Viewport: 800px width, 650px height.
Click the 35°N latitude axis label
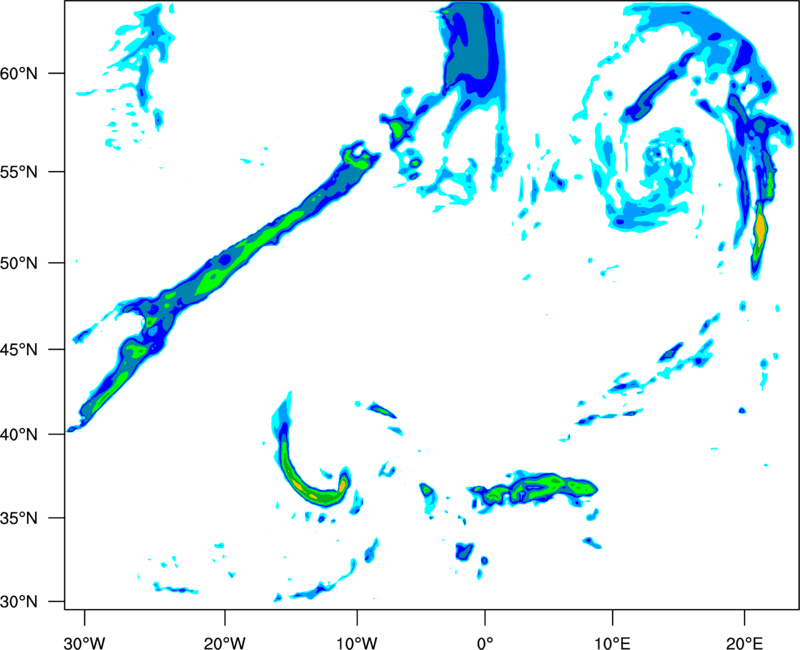(x=19, y=518)
